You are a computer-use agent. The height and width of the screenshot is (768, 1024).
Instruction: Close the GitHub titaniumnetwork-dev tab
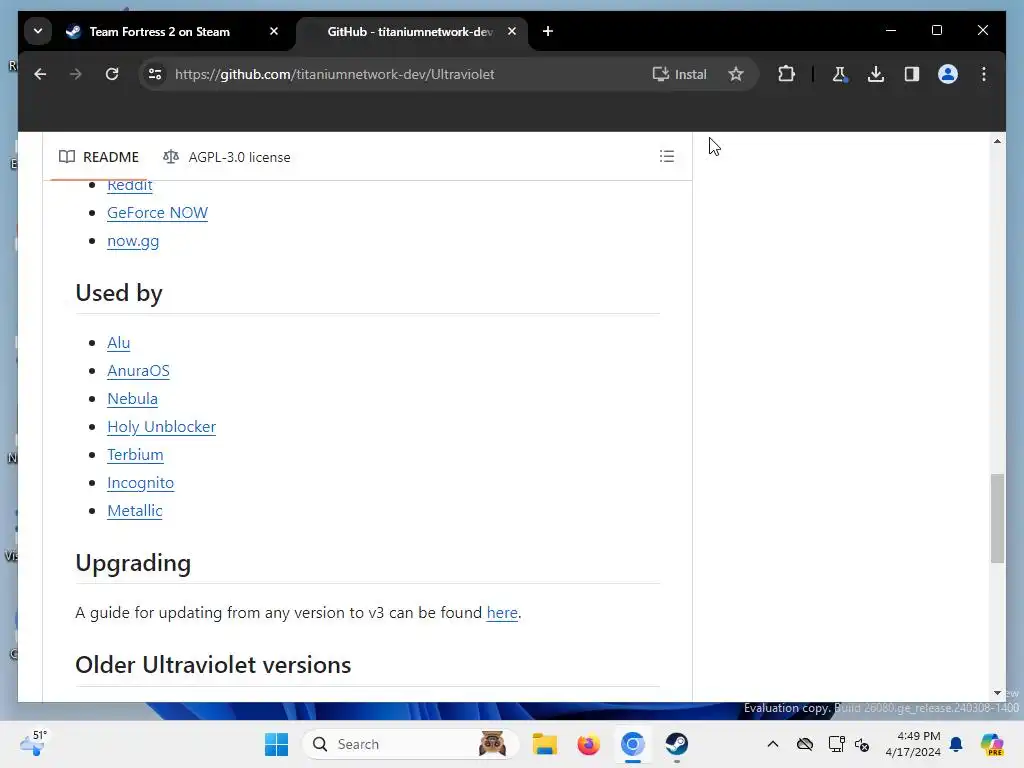pos(512,31)
